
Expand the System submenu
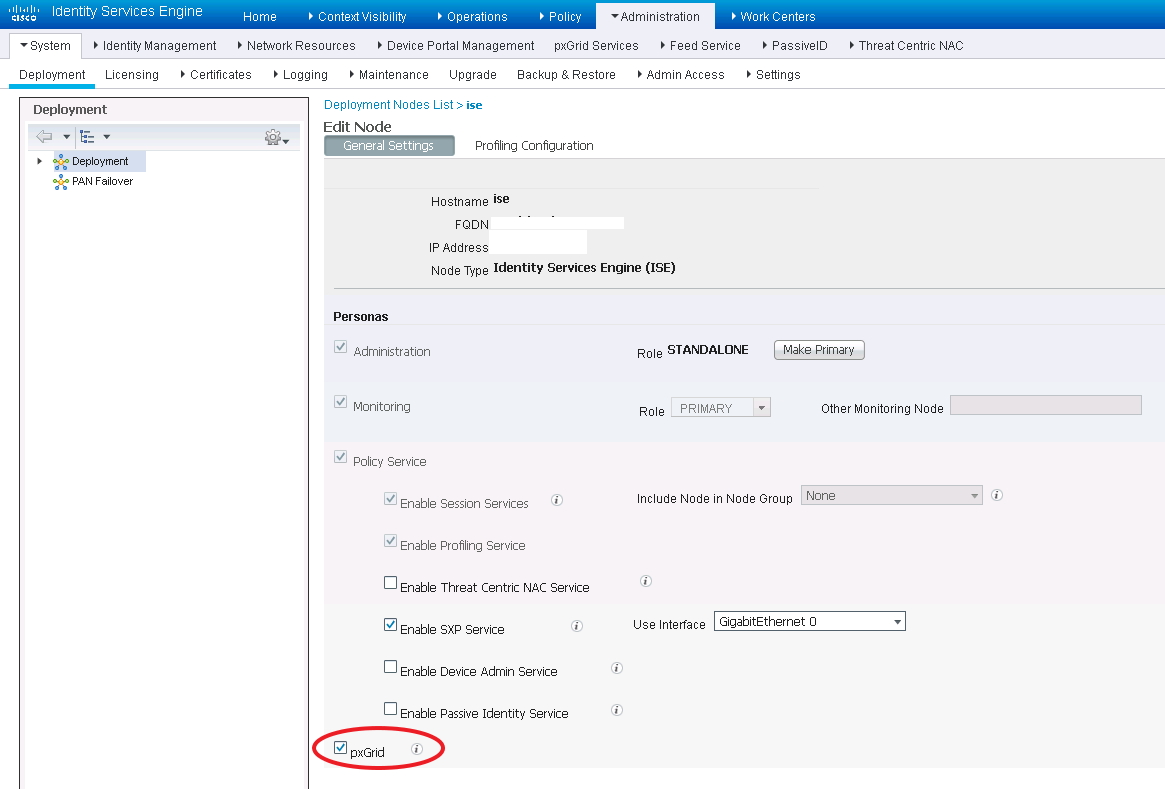[45, 45]
